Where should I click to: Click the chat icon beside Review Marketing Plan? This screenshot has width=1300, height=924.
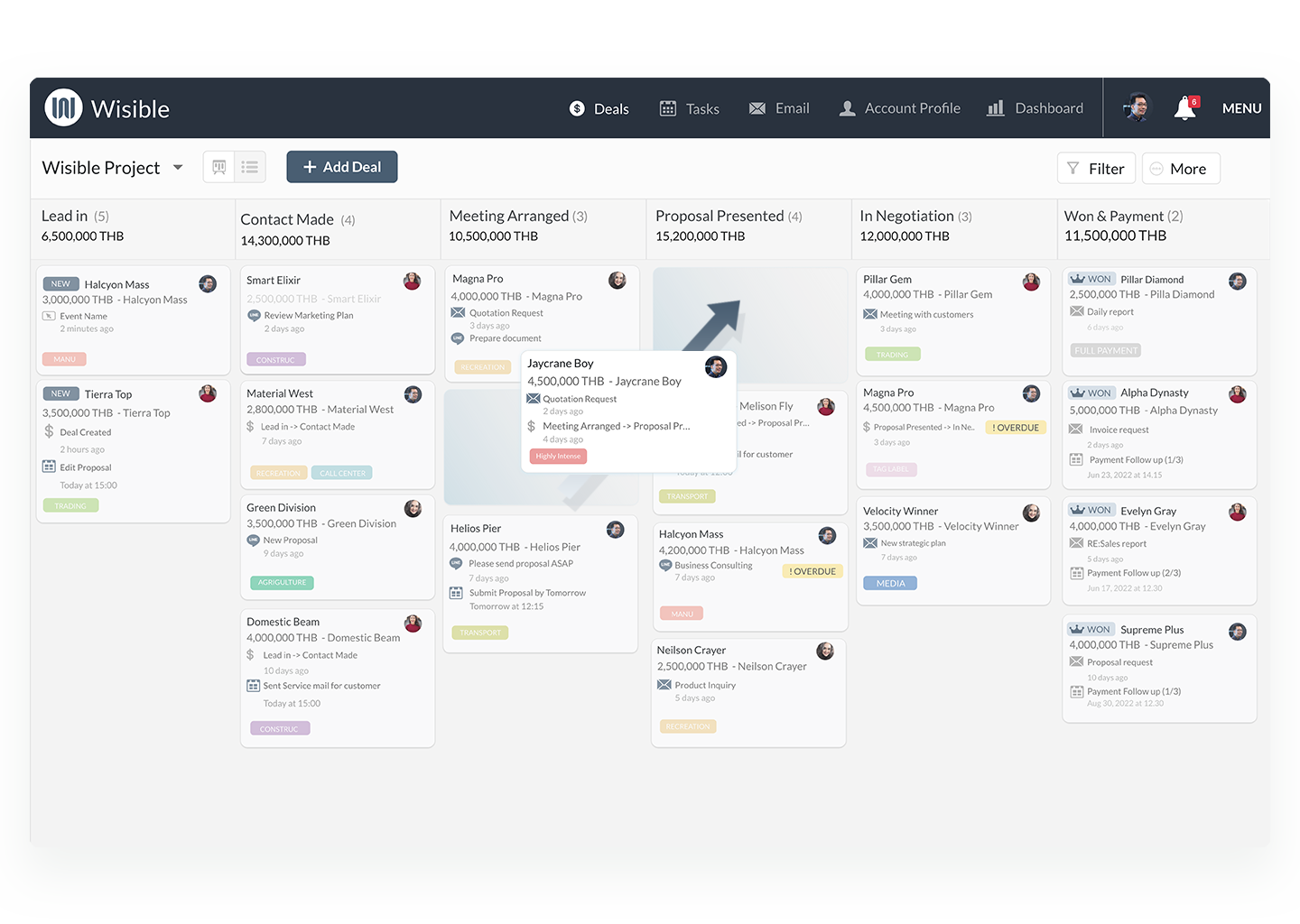point(254,316)
